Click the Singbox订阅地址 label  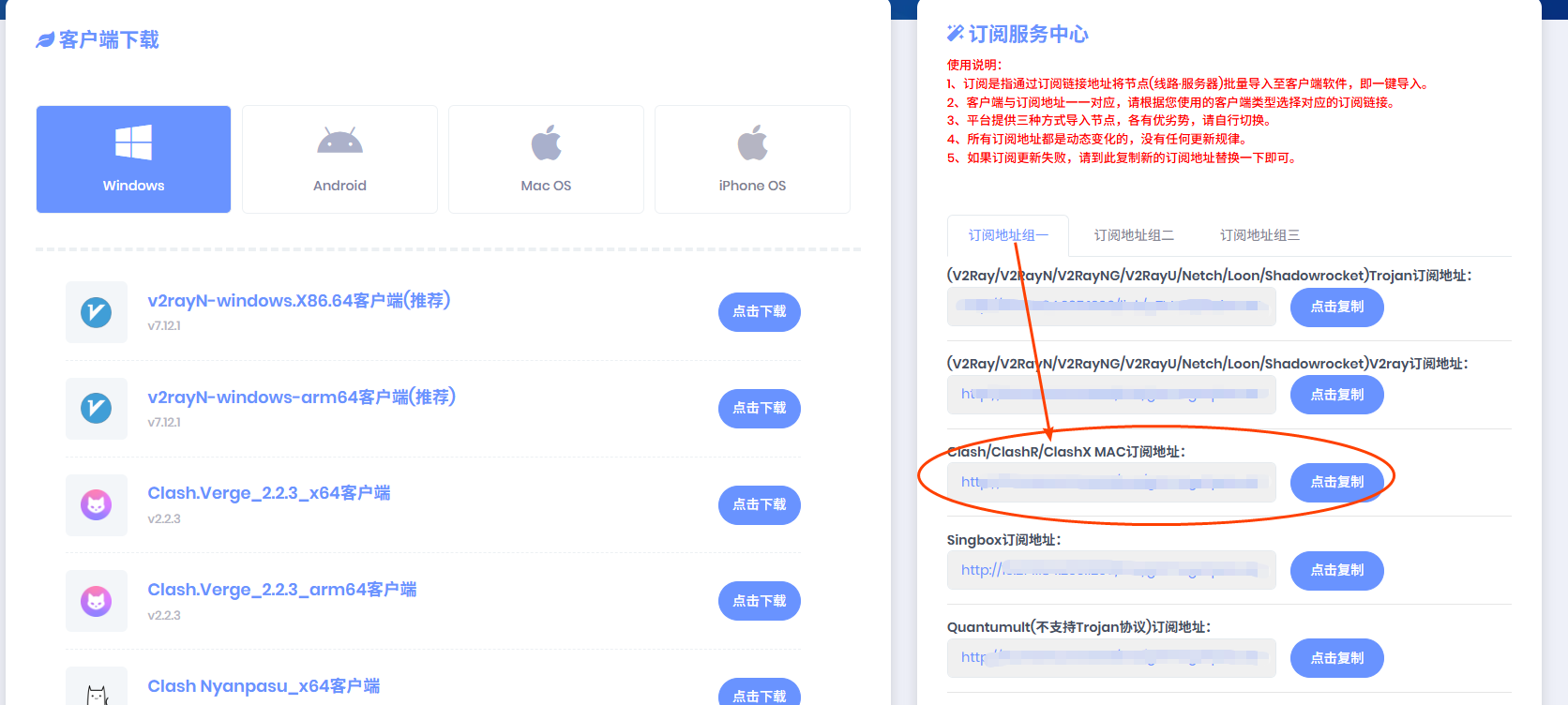tap(1004, 540)
